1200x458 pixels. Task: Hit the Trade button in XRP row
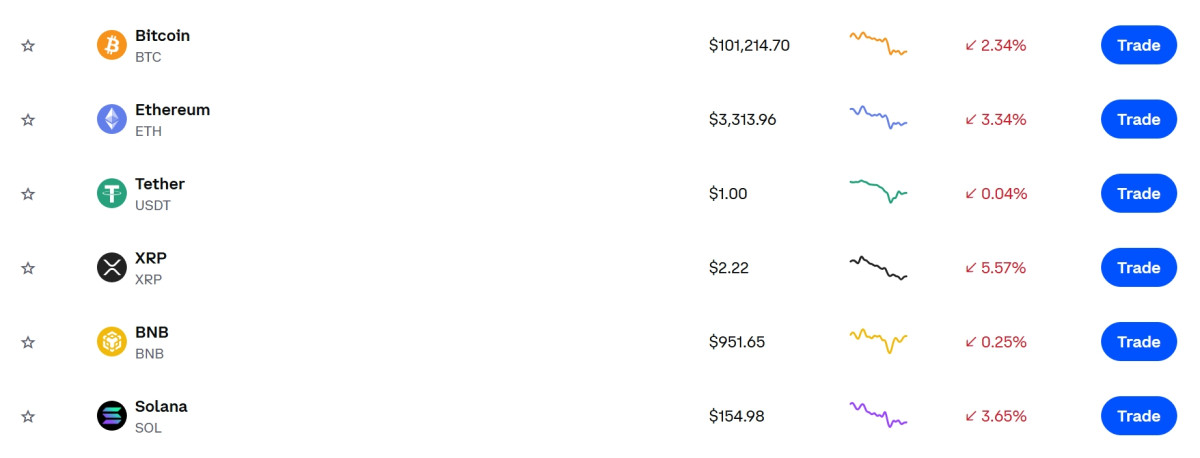click(1138, 267)
